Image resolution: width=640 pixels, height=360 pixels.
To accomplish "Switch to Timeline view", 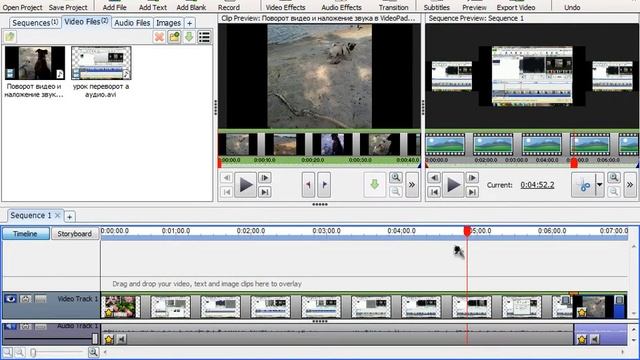I will click(25, 234).
